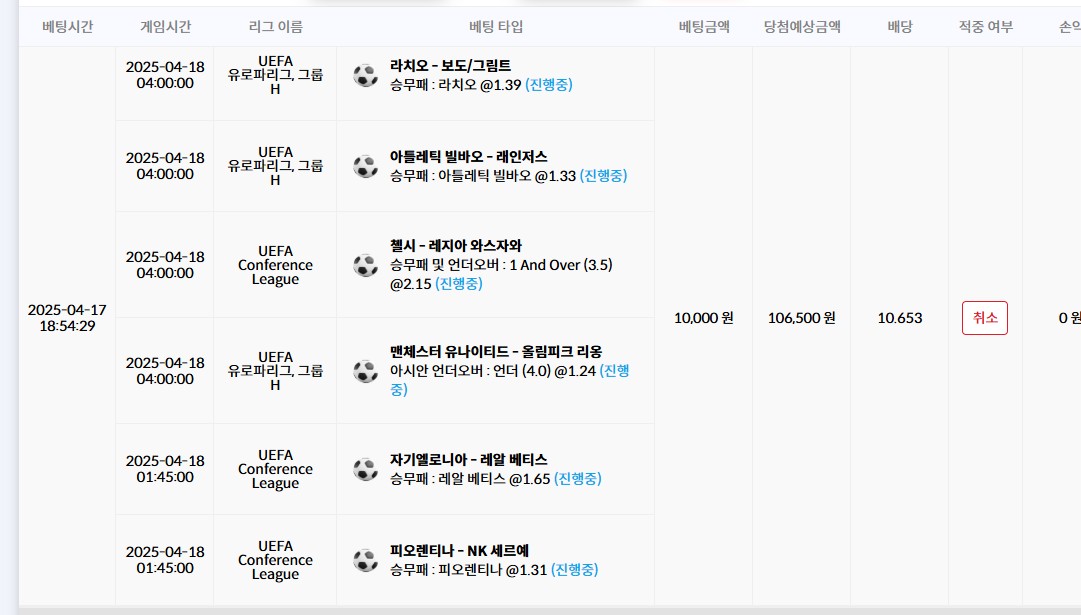1081x615 pixels.
Task: Click soccer ball icon for 피오렌티나 - NK 세르예
Action: coord(365,560)
